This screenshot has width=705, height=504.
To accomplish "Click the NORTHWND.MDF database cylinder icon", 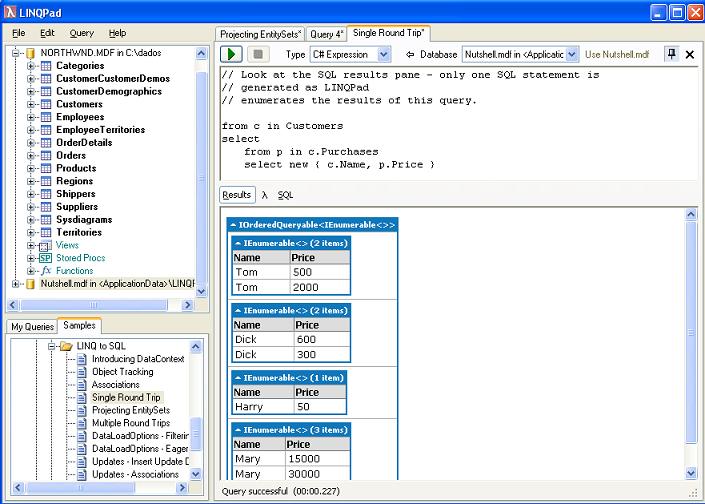I will 30,53.
